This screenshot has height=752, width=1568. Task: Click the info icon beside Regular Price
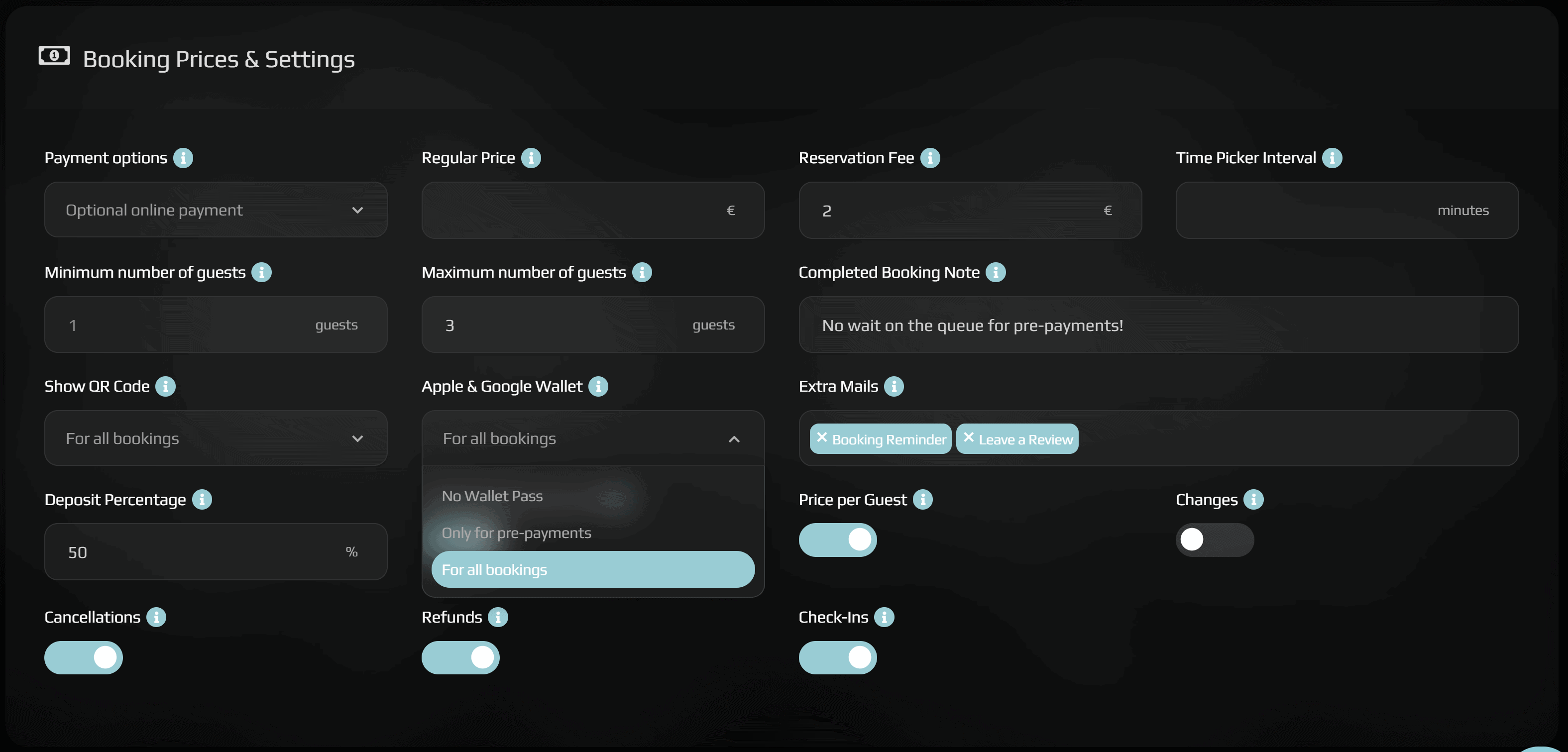531,158
